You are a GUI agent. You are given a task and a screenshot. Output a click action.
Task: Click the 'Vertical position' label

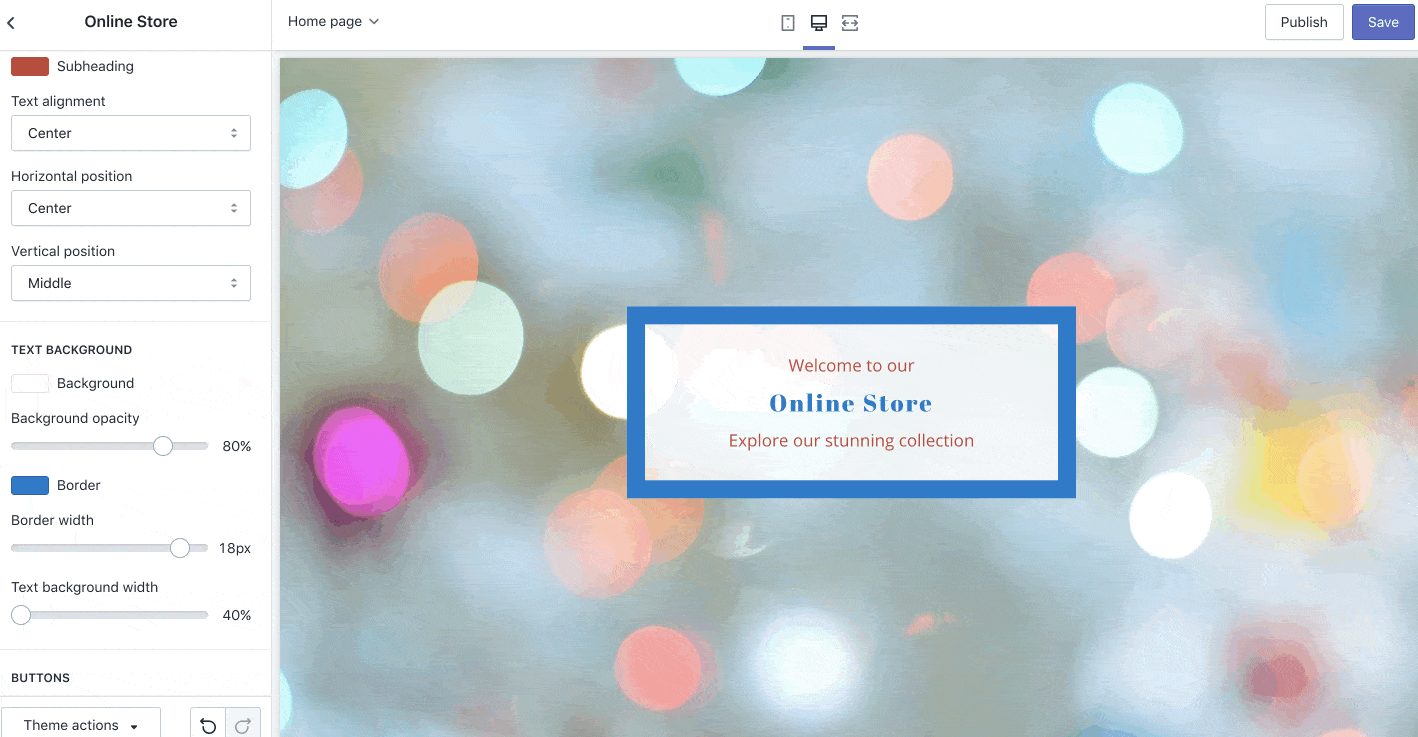[x=63, y=251]
